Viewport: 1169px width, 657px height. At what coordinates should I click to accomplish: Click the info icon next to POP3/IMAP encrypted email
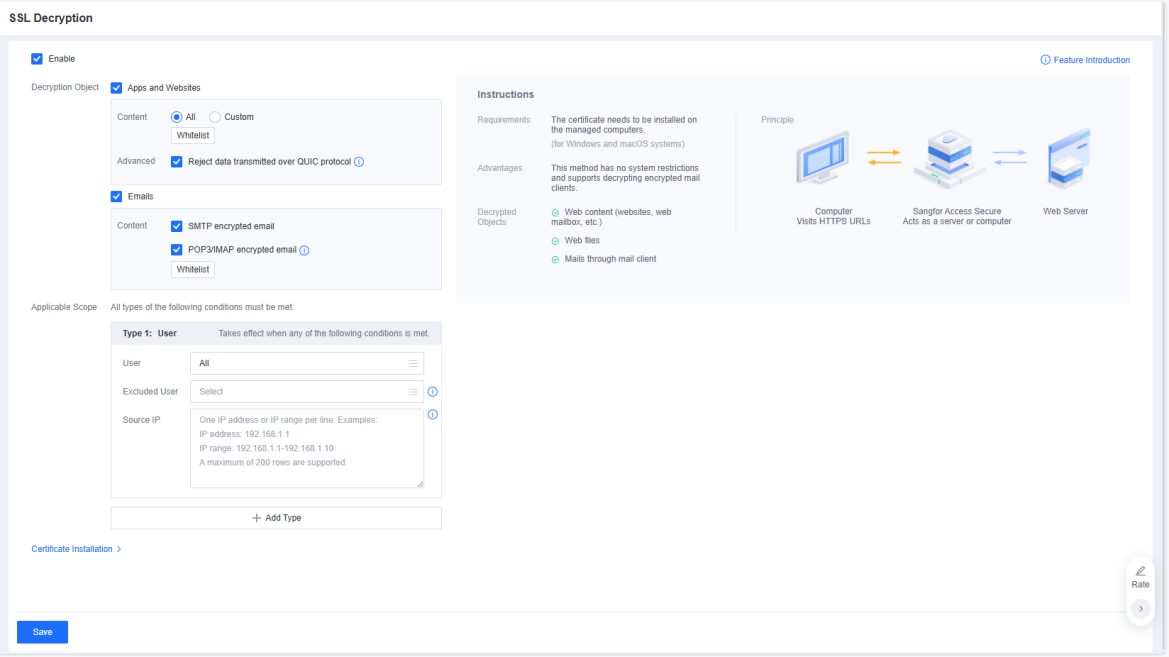tap(304, 251)
